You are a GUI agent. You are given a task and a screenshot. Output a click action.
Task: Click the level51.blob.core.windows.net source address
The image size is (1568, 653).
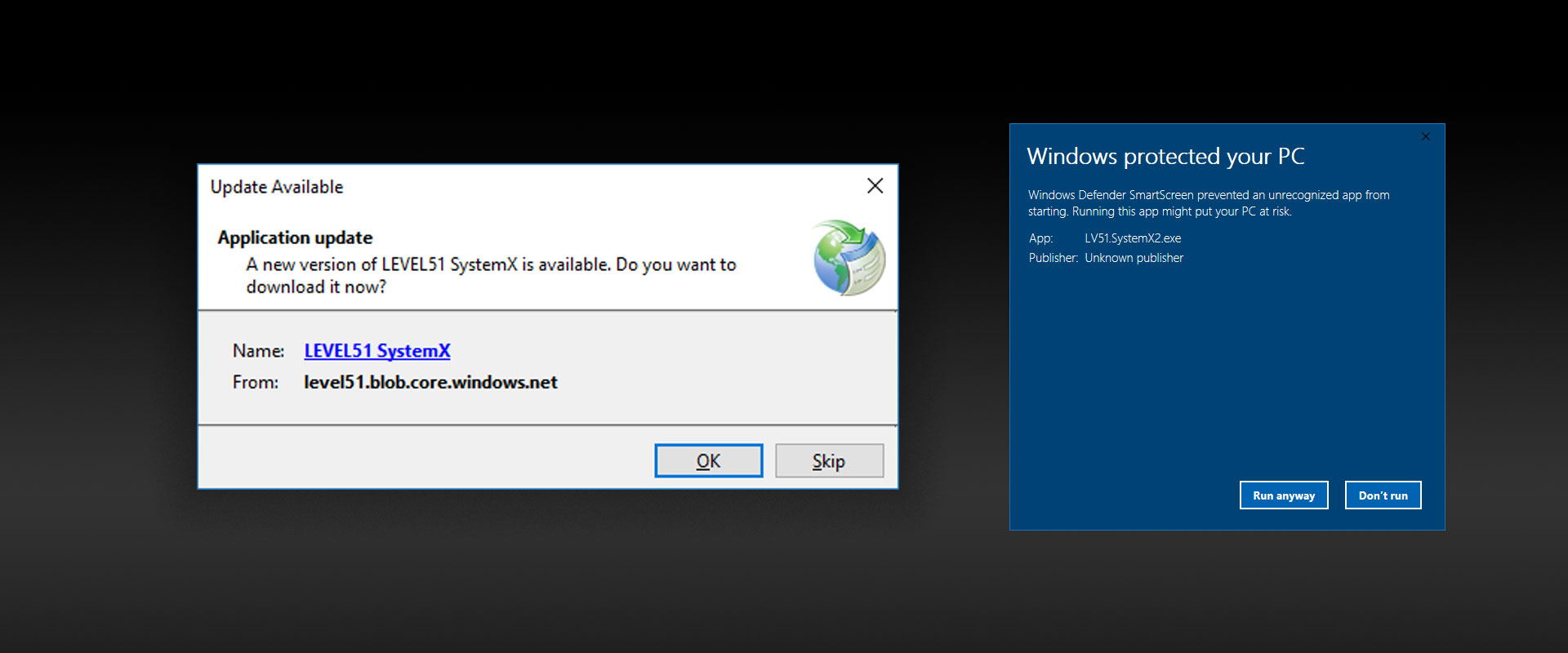(430, 383)
